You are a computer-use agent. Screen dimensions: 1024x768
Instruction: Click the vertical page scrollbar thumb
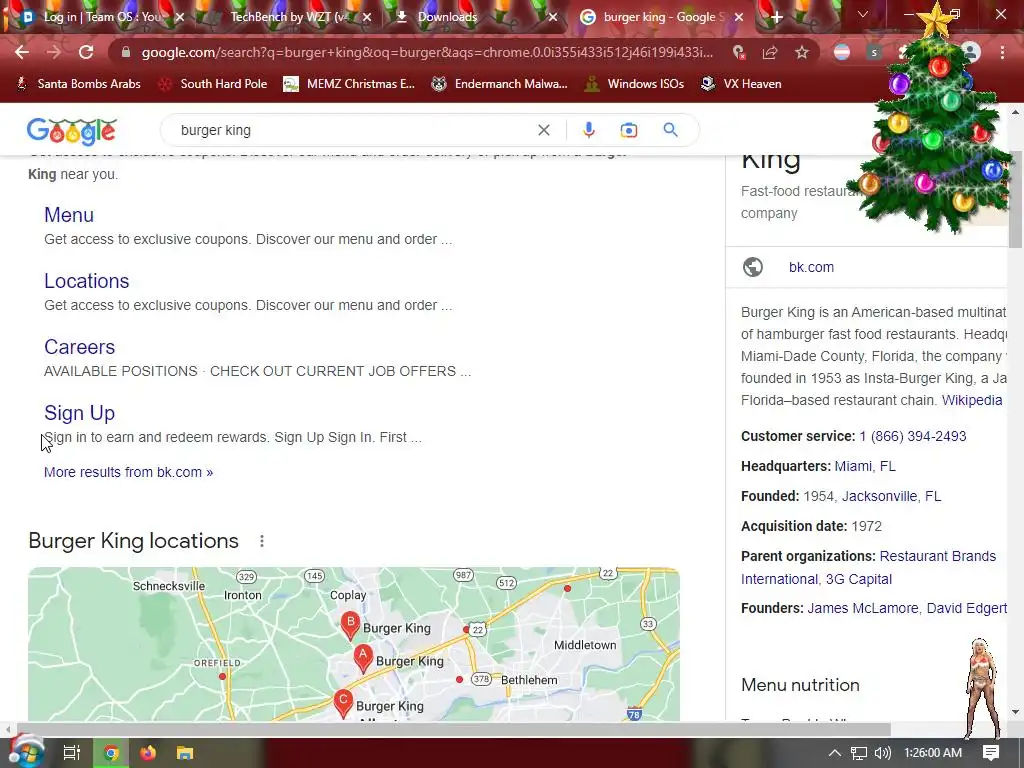pos(1016,199)
